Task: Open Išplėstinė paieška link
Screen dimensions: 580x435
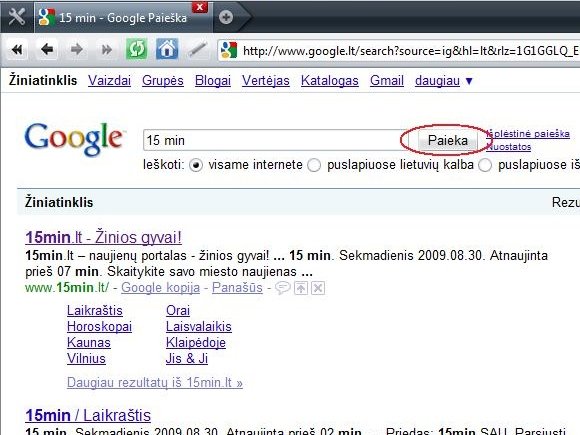Action: [x=528, y=134]
